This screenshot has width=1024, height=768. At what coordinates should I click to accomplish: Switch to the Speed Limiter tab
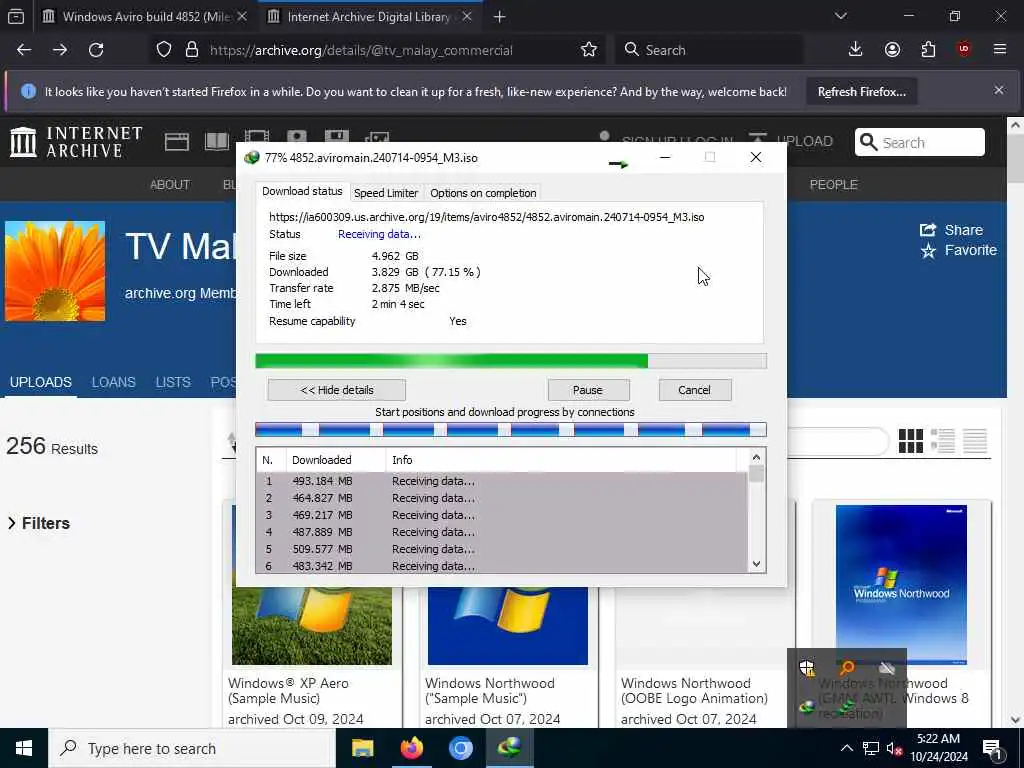(385, 193)
